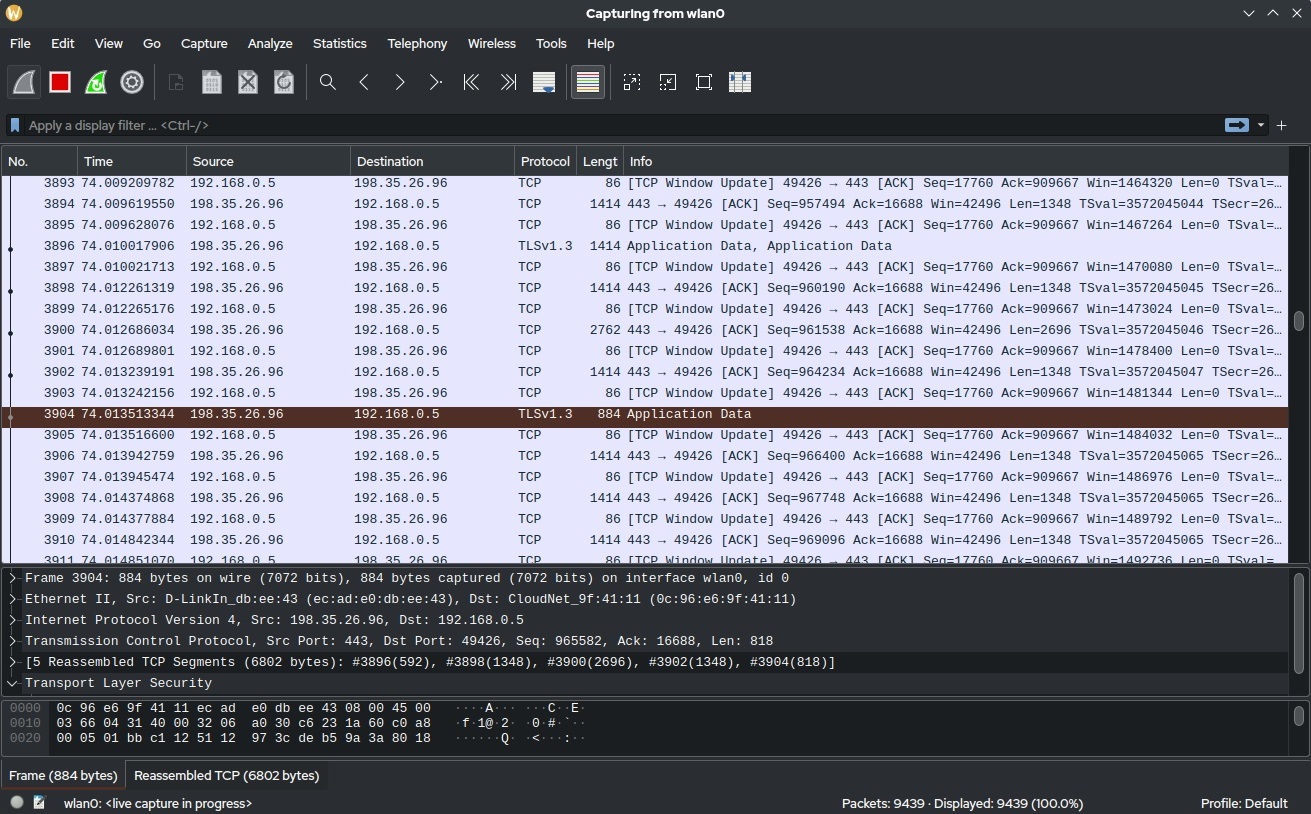Jump to the first packet
1311x814 pixels.
click(x=471, y=82)
